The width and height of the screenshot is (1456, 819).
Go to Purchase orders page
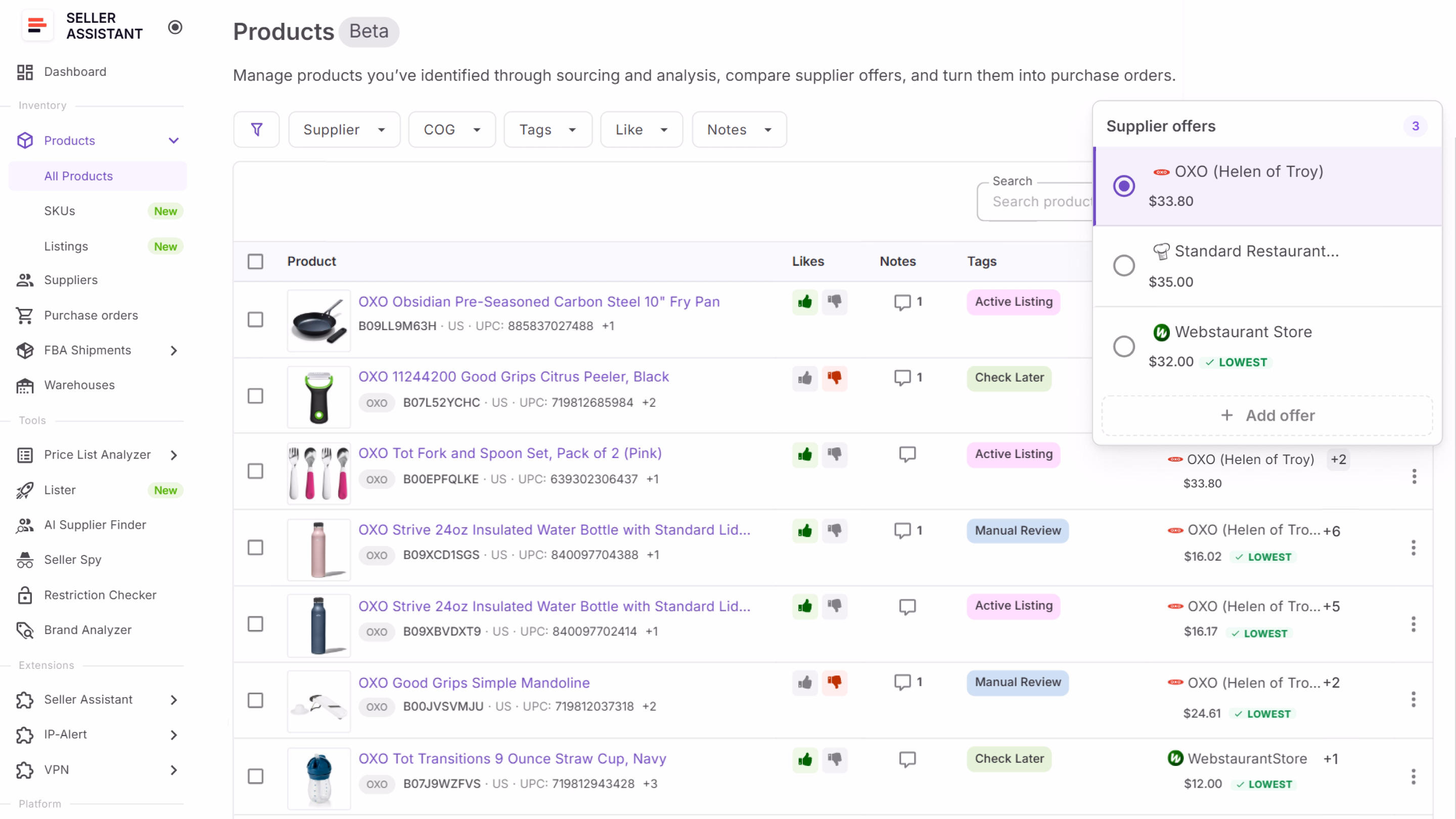pyautogui.click(x=91, y=315)
